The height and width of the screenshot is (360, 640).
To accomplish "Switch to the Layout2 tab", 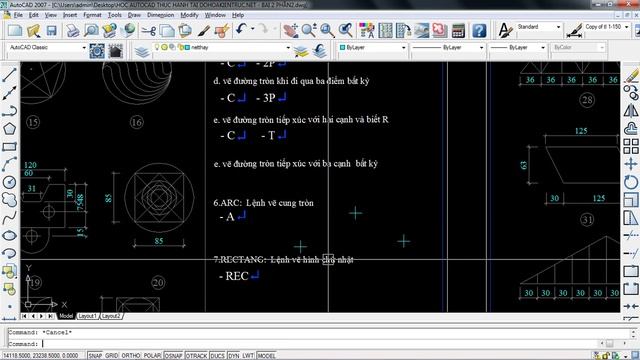I will pyautogui.click(x=111, y=316).
